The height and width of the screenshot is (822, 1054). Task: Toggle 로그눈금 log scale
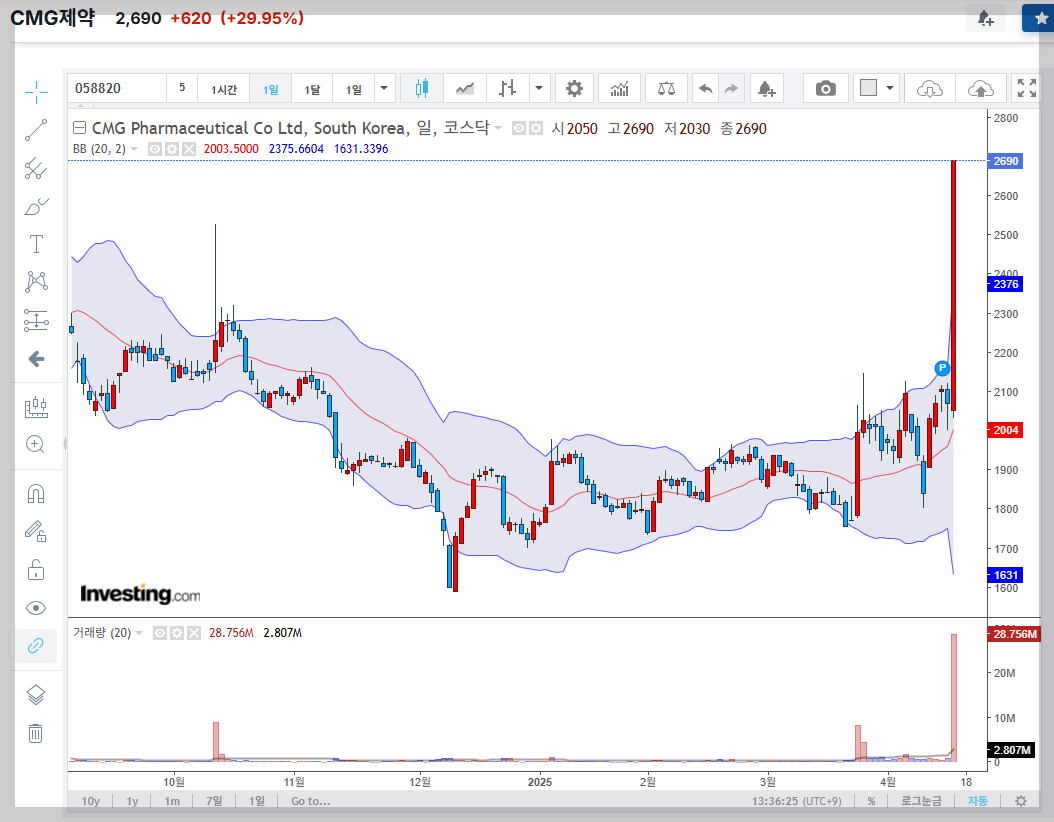(x=921, y=800)
